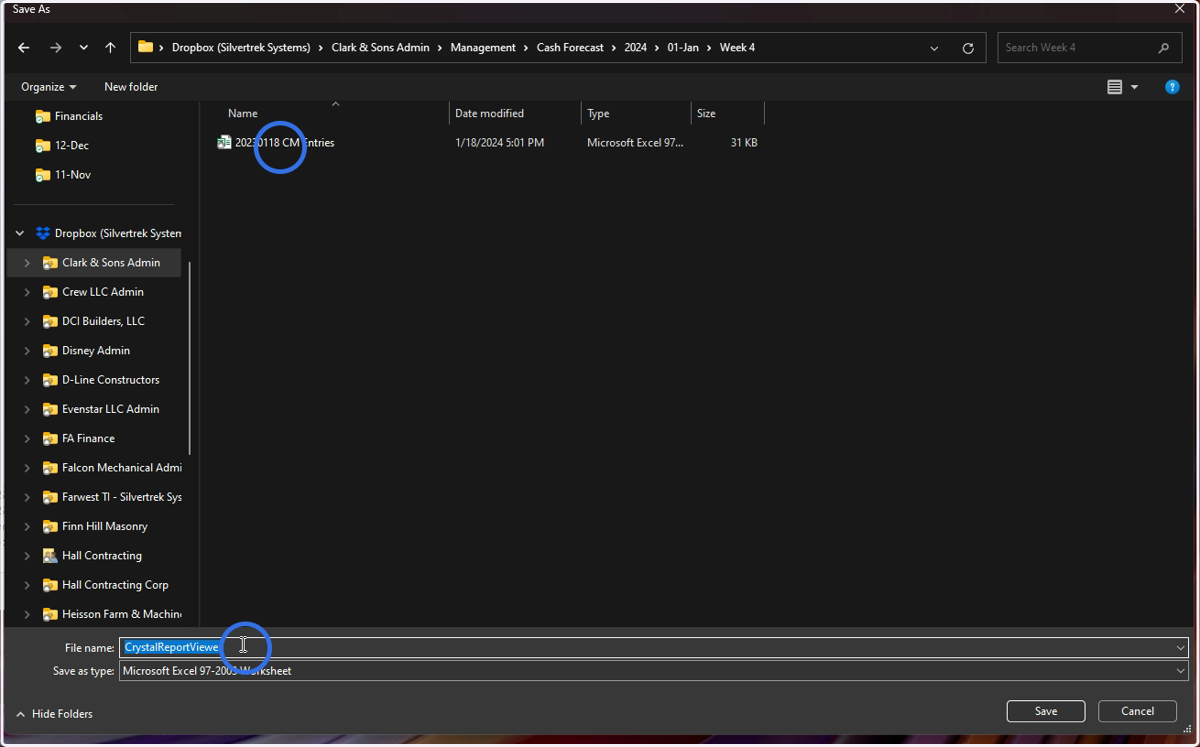Click the 1/18/2024 5:01 PM date cell
The width and height of the screenshot is (1200, 747).
coord(499,143)
